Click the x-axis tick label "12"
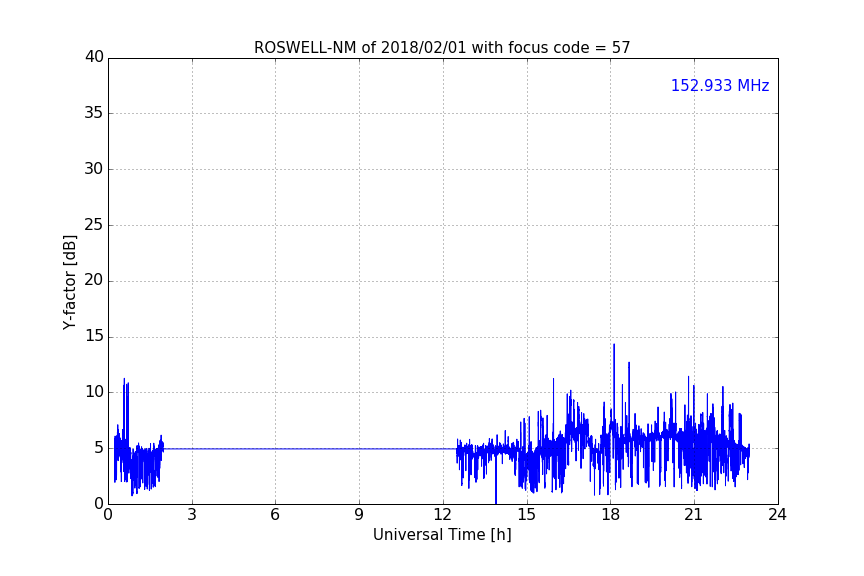 click(x=443, y=515)
